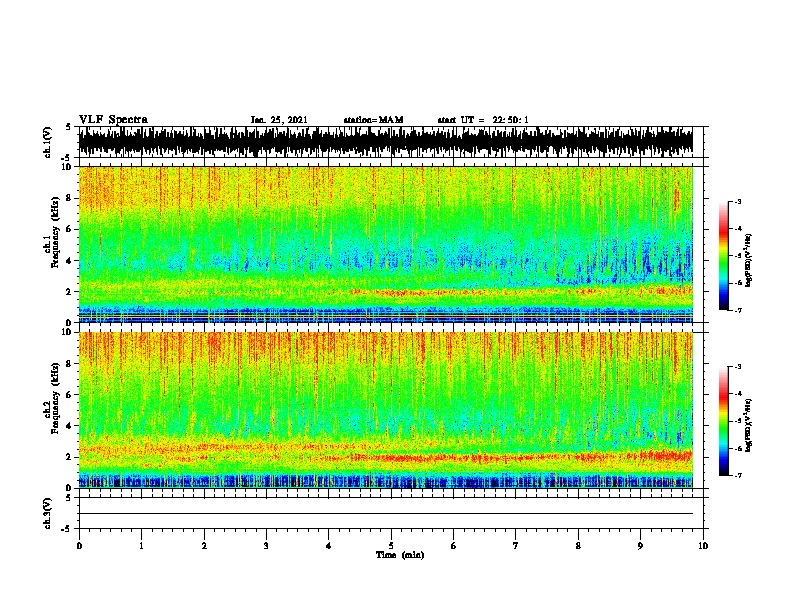Click the ch.2 spectrogram color scale bar
The width and height of the screenshot is (792, 612).
pyautogui.click(x=724, y=421)
